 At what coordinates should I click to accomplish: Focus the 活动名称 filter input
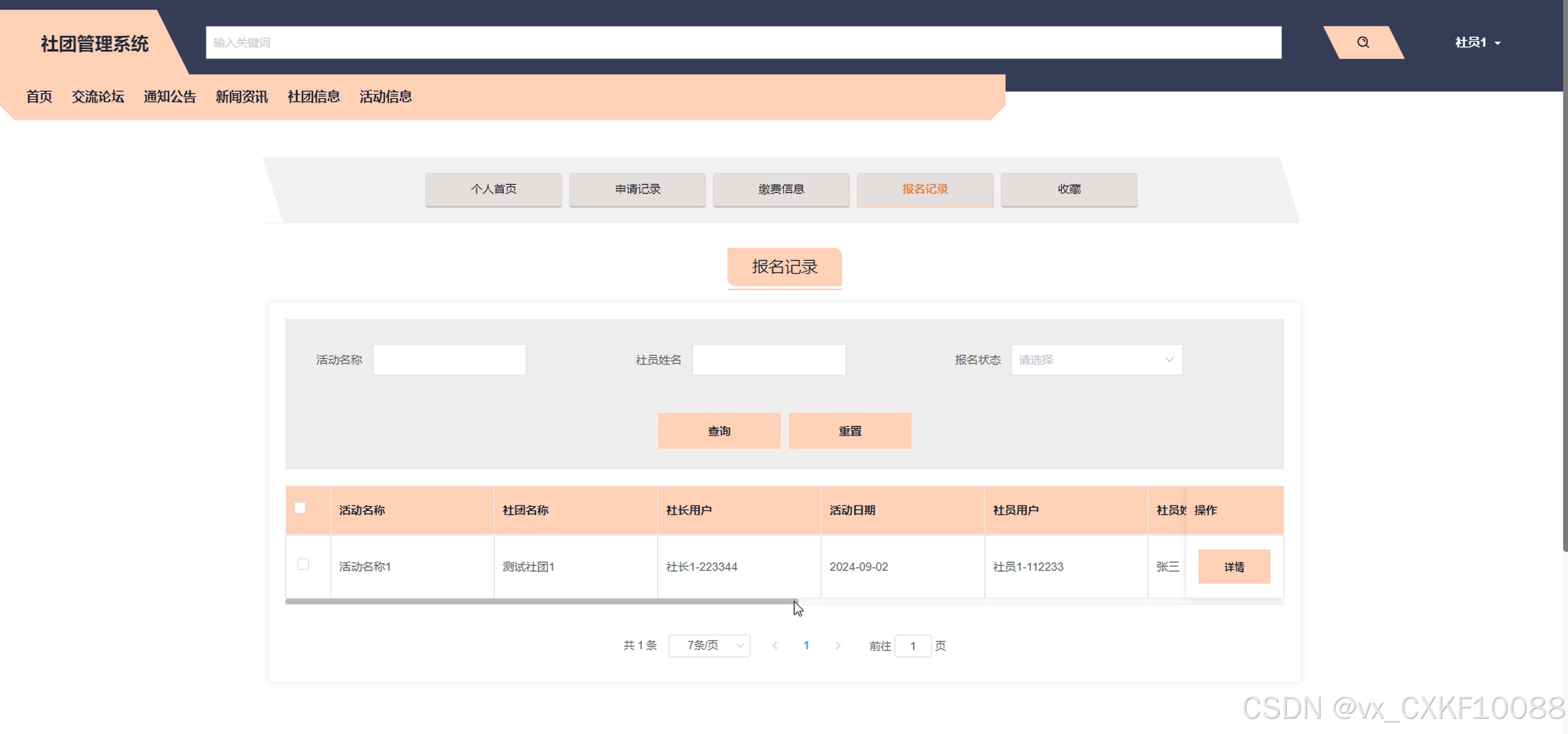(x=449, y=360)
